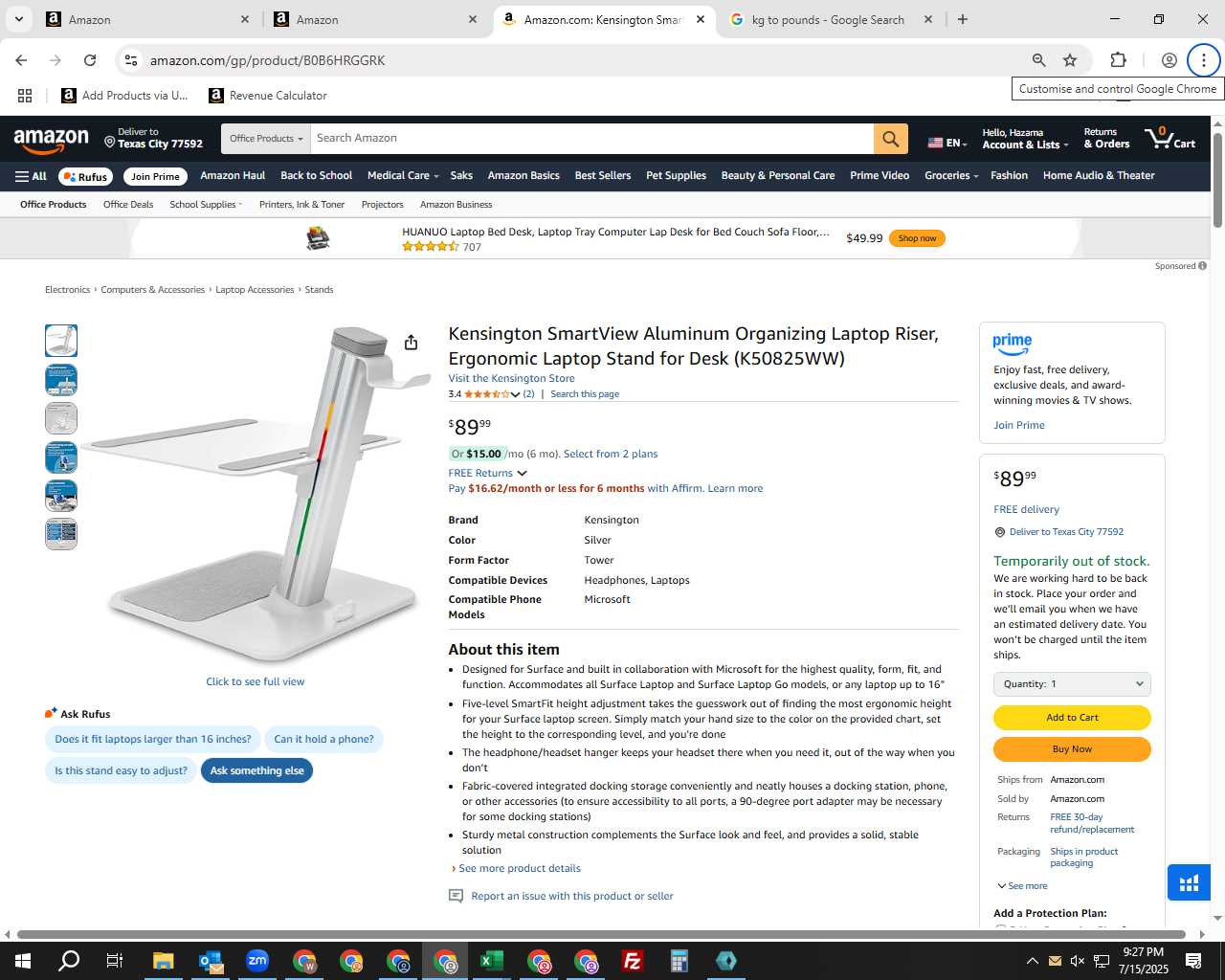The height and width of the screenshot is (980, 1225).
Task: Bookmark this page with the star icon
Action: click(1070, 60)
